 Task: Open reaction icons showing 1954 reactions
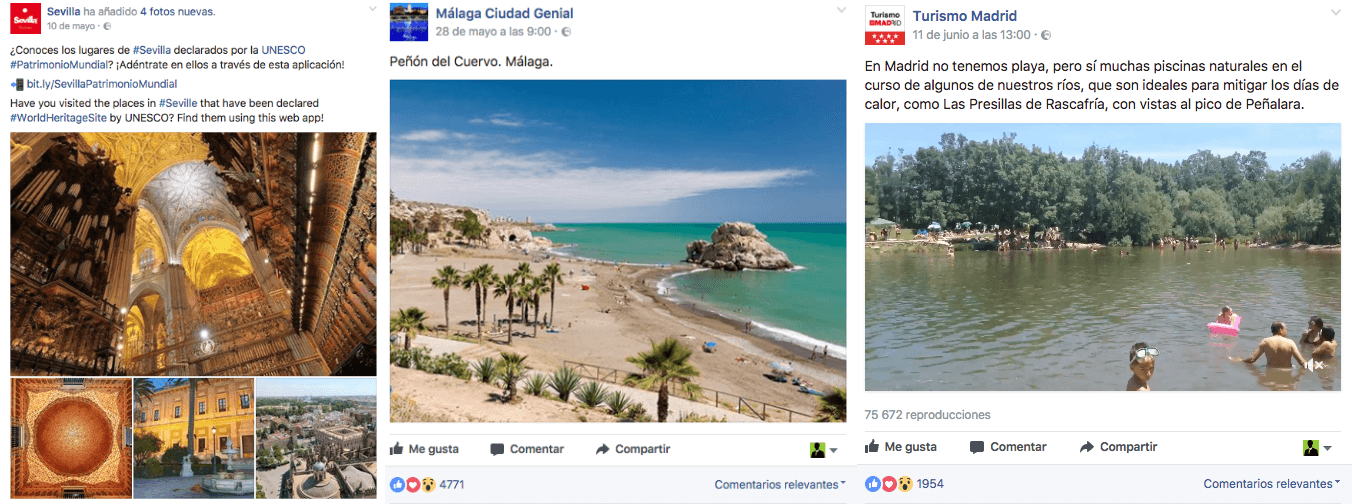click(889, 484)
